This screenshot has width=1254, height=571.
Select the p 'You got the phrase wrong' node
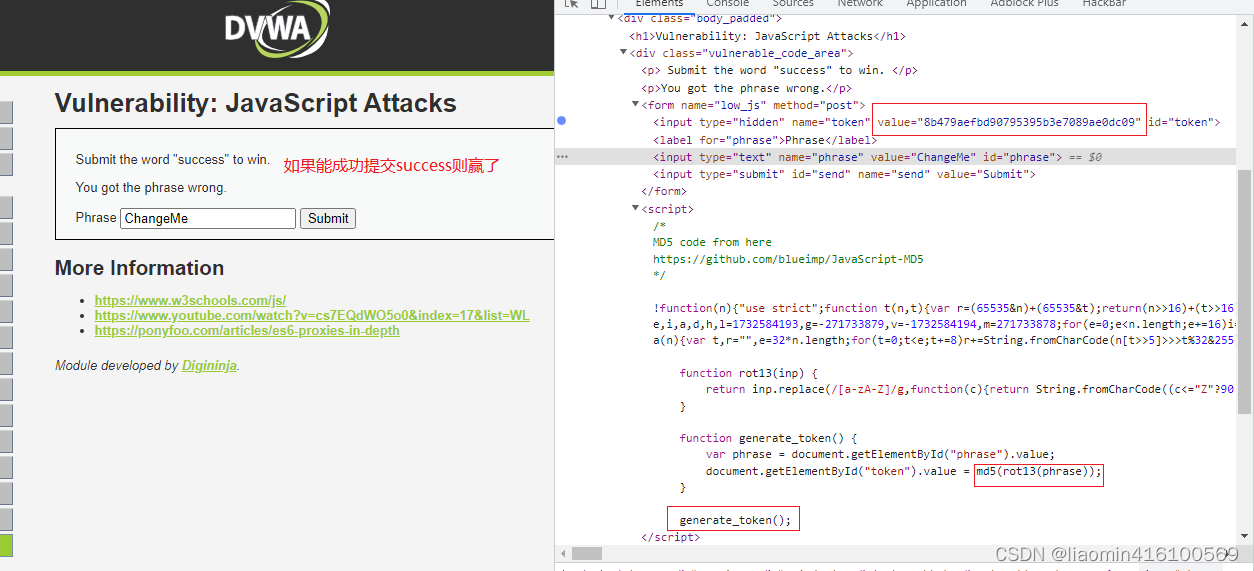(x=746, y=88)
